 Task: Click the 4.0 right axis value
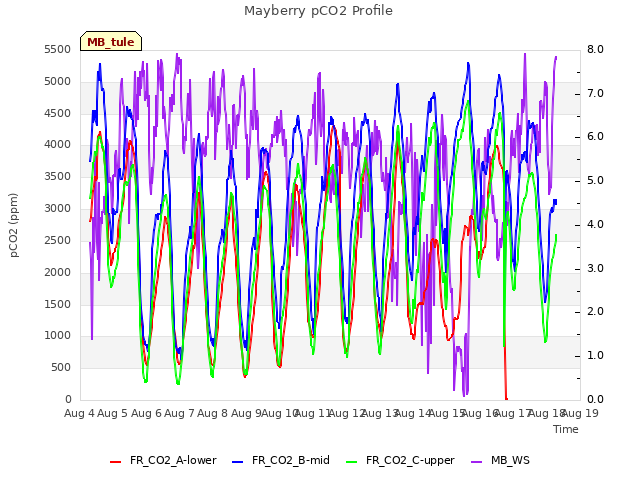[596, 224]
